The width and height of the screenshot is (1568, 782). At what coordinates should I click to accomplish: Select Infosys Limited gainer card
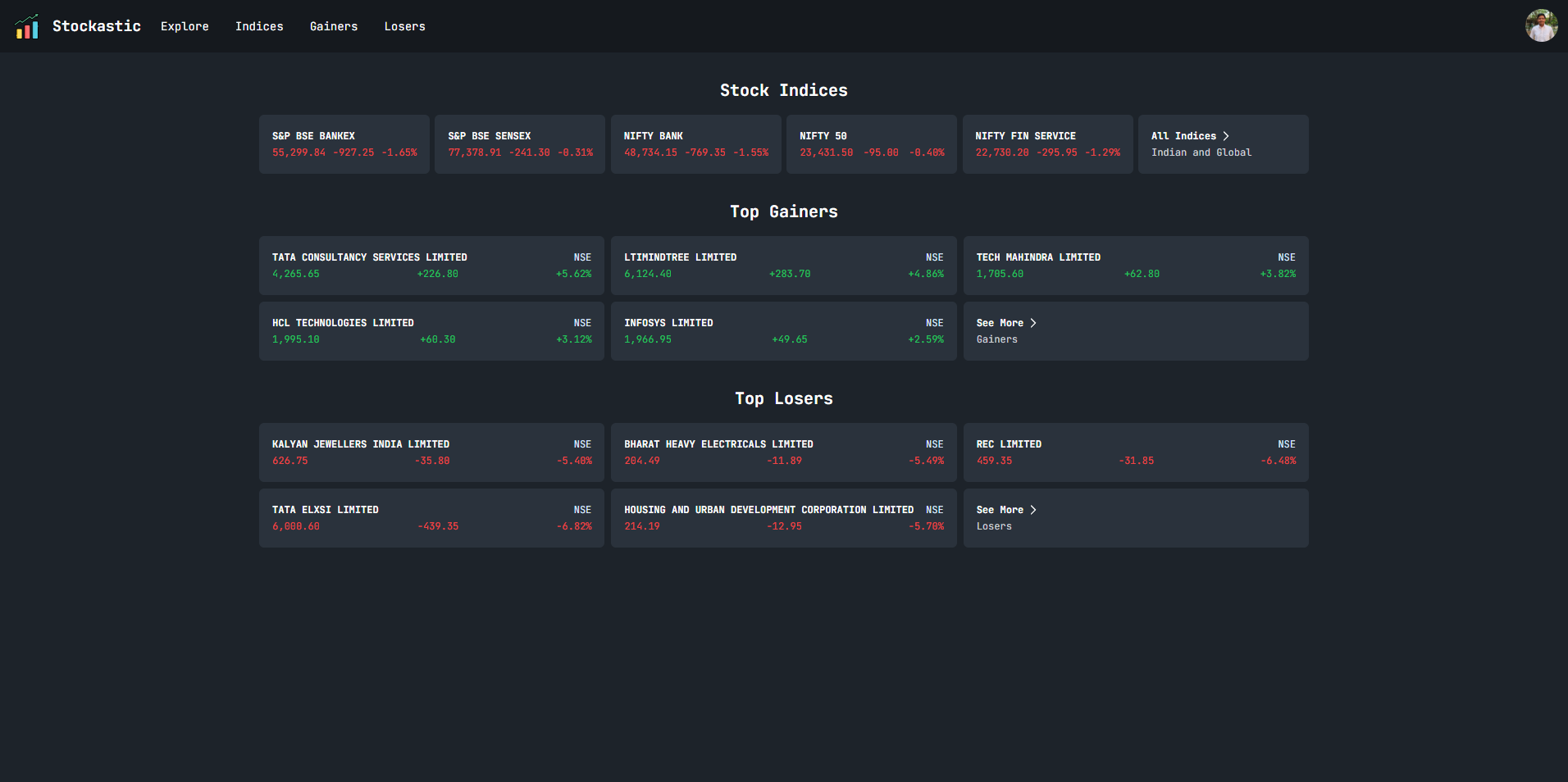pos(784,331)
